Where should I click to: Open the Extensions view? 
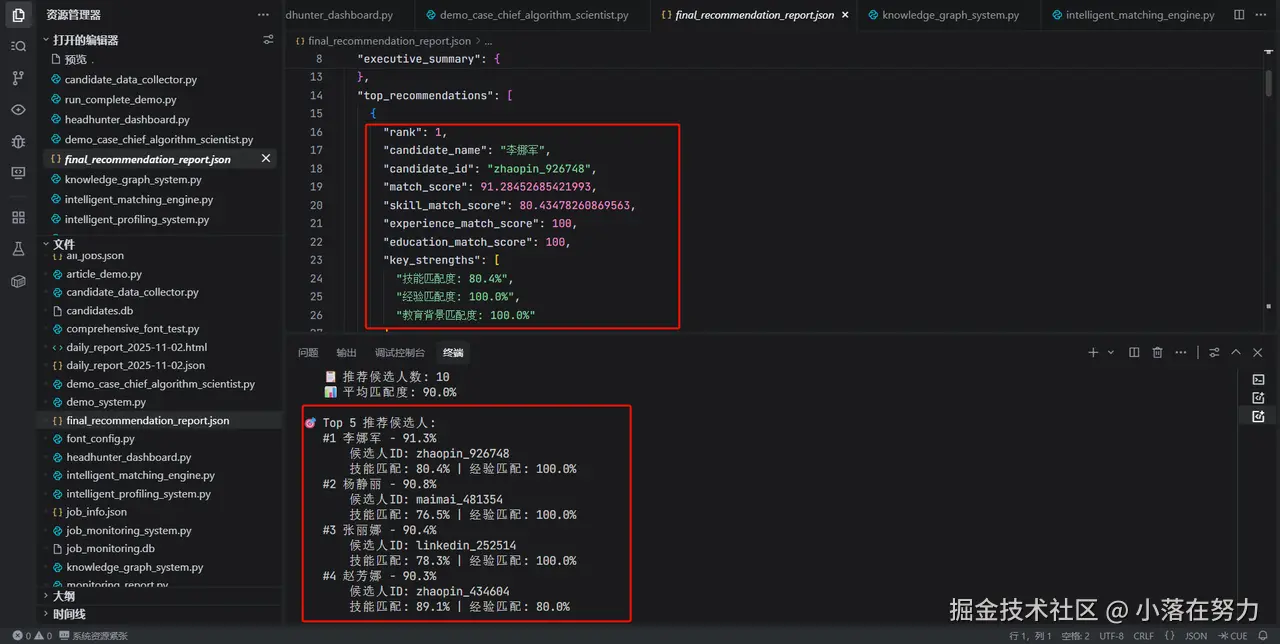point(18,217)
